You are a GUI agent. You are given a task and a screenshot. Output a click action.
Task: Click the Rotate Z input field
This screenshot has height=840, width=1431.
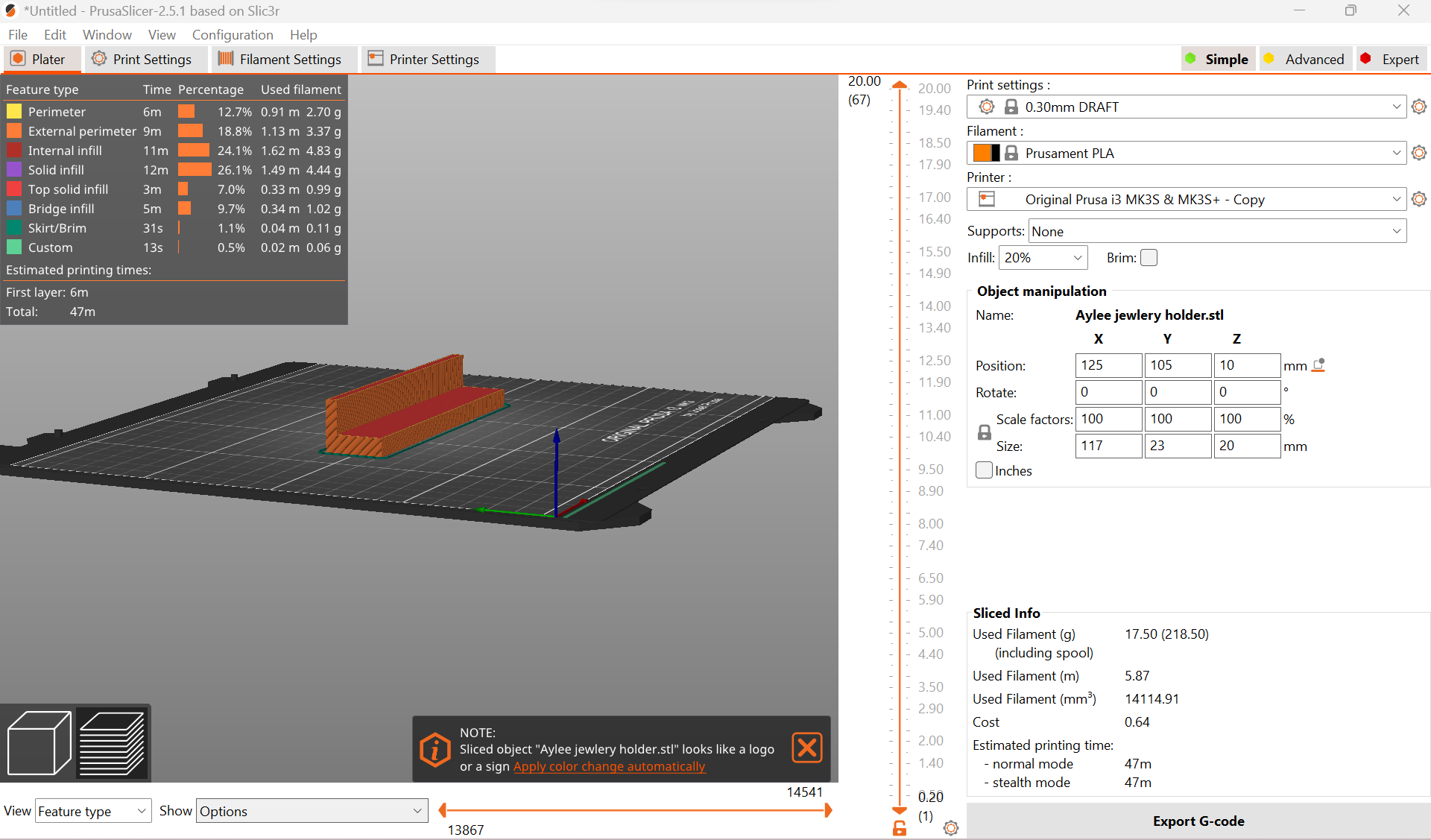[x=1247, y=392]
